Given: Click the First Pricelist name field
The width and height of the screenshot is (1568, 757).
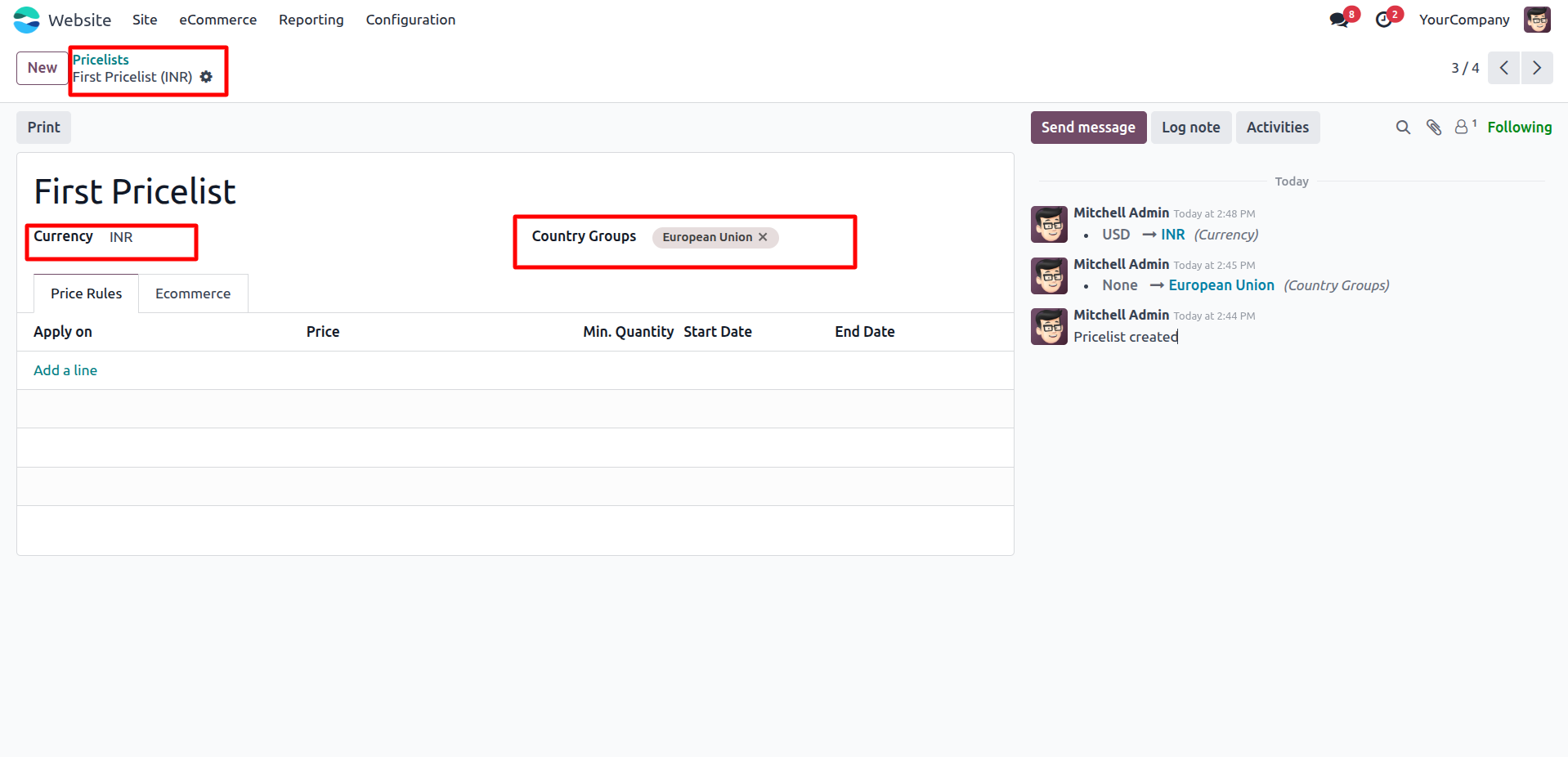Looking at the screenshot, I should coord(135,192).
